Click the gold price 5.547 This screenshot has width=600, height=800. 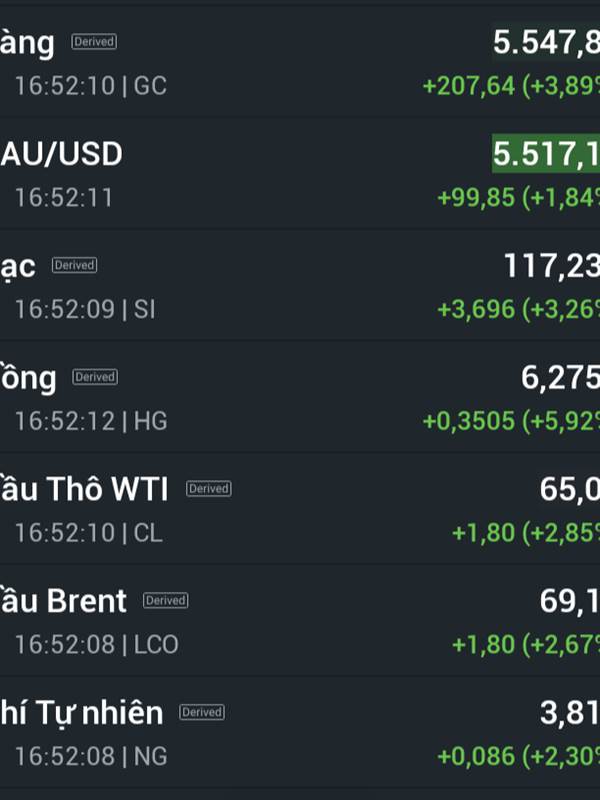click(x=545, y=43)
